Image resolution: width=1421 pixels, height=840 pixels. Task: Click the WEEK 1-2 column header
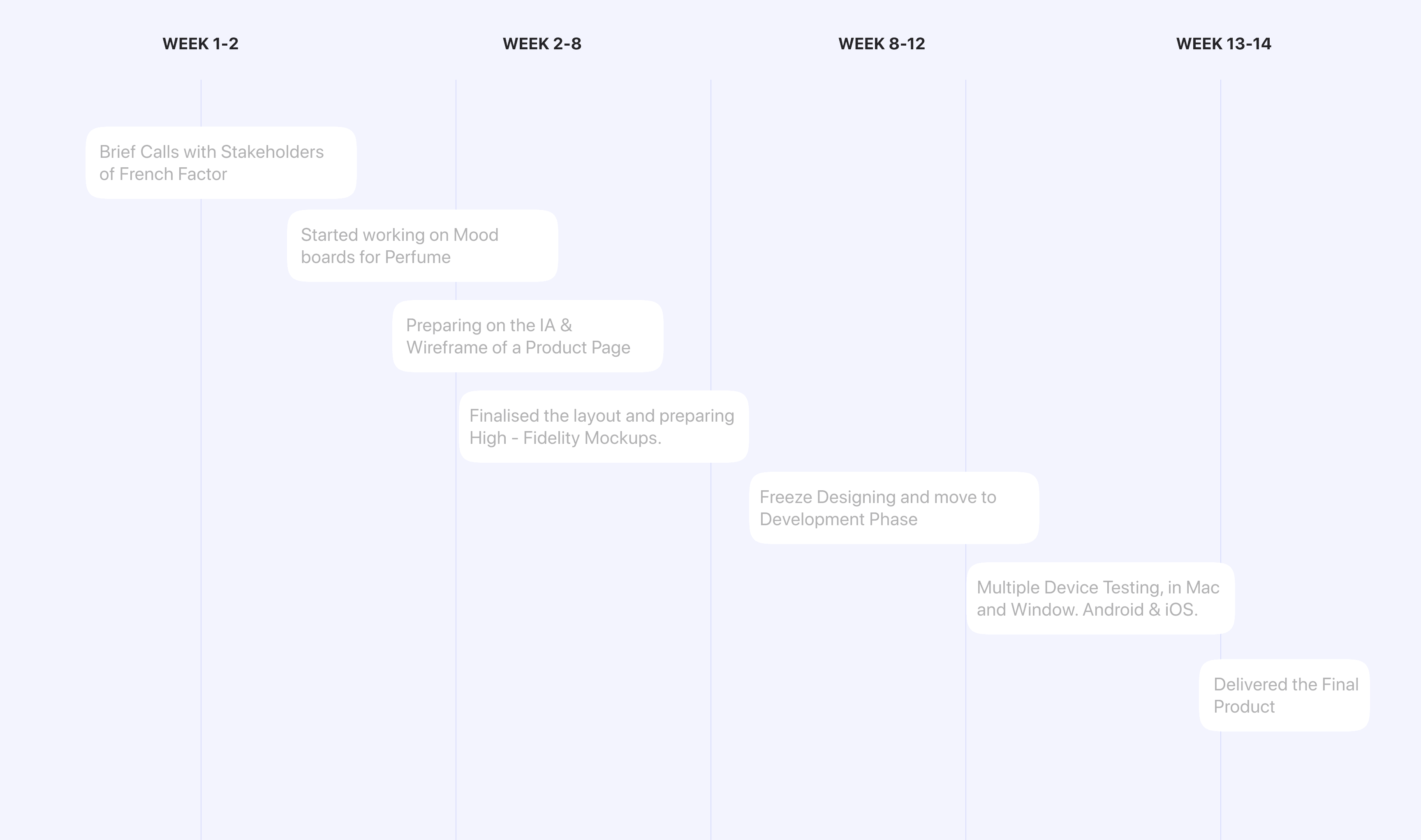[x=201, y=44]
